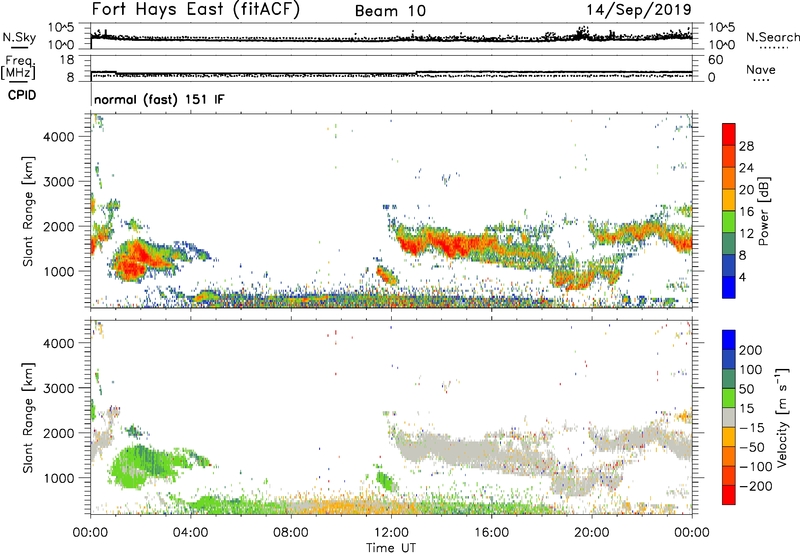
Task: Click the 'Freq. [MHz]' axis label
Action: [18, 67]
